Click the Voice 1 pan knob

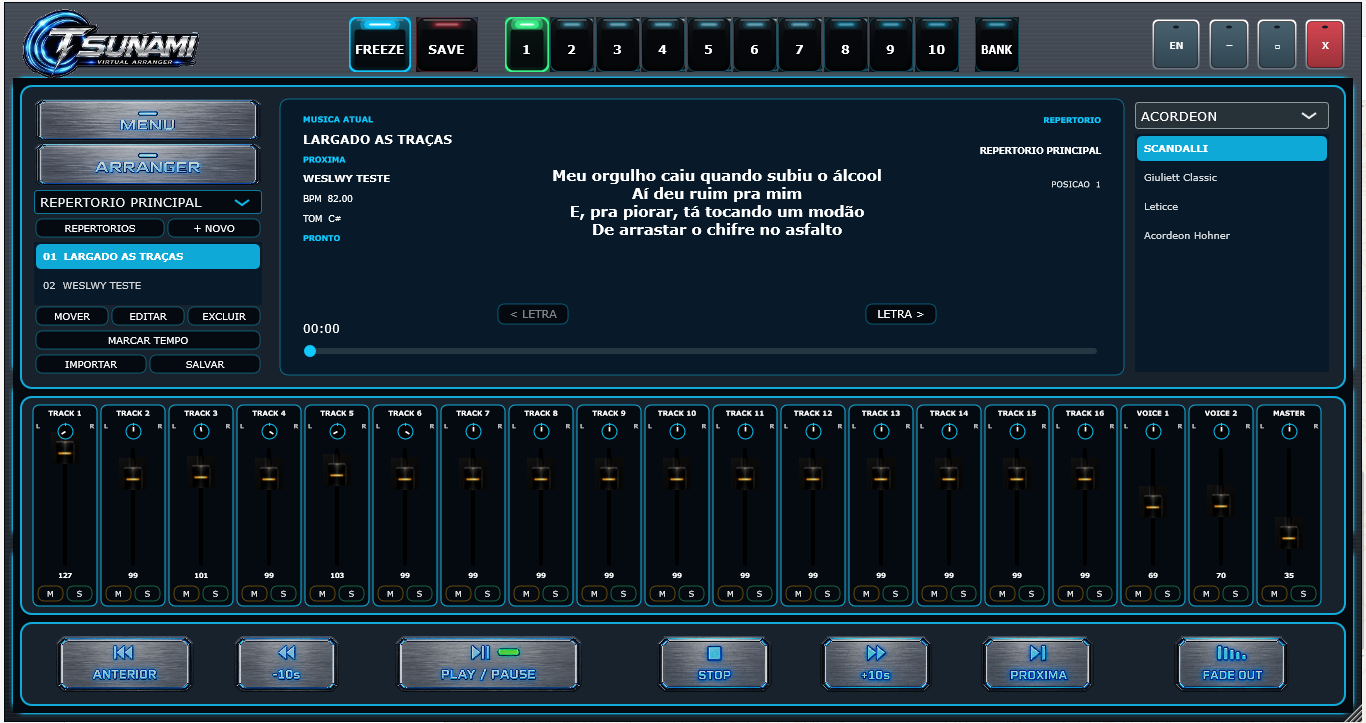[x=1153, y=431]
